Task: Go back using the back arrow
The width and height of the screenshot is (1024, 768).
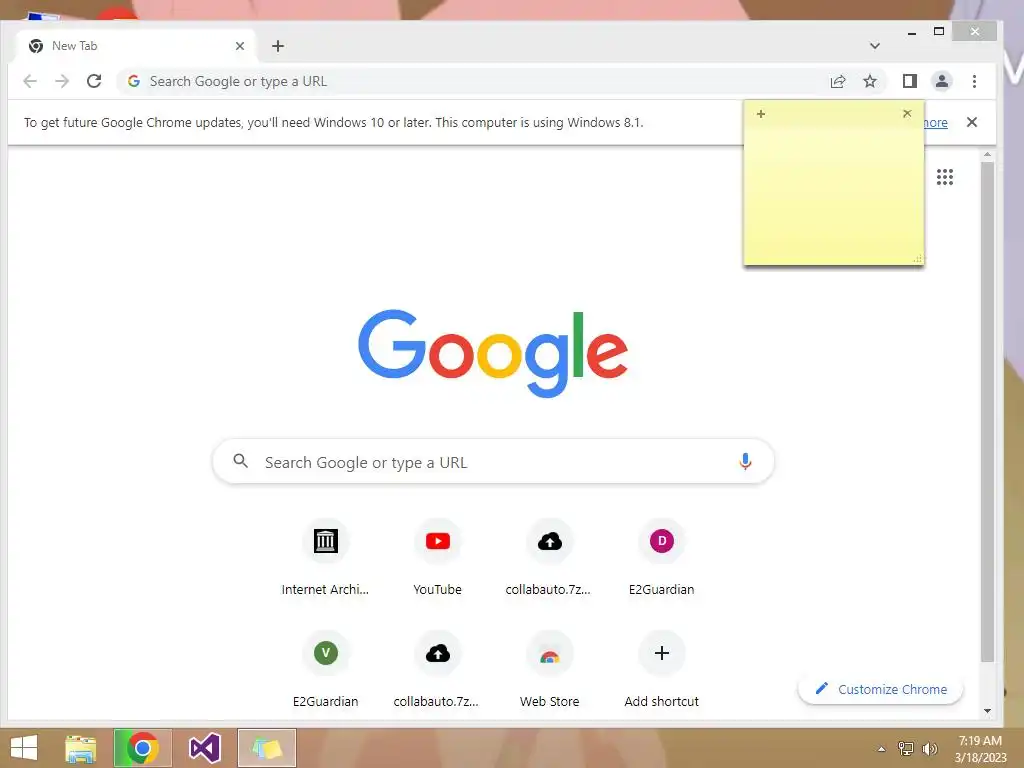Action: [x=30, y=81]
